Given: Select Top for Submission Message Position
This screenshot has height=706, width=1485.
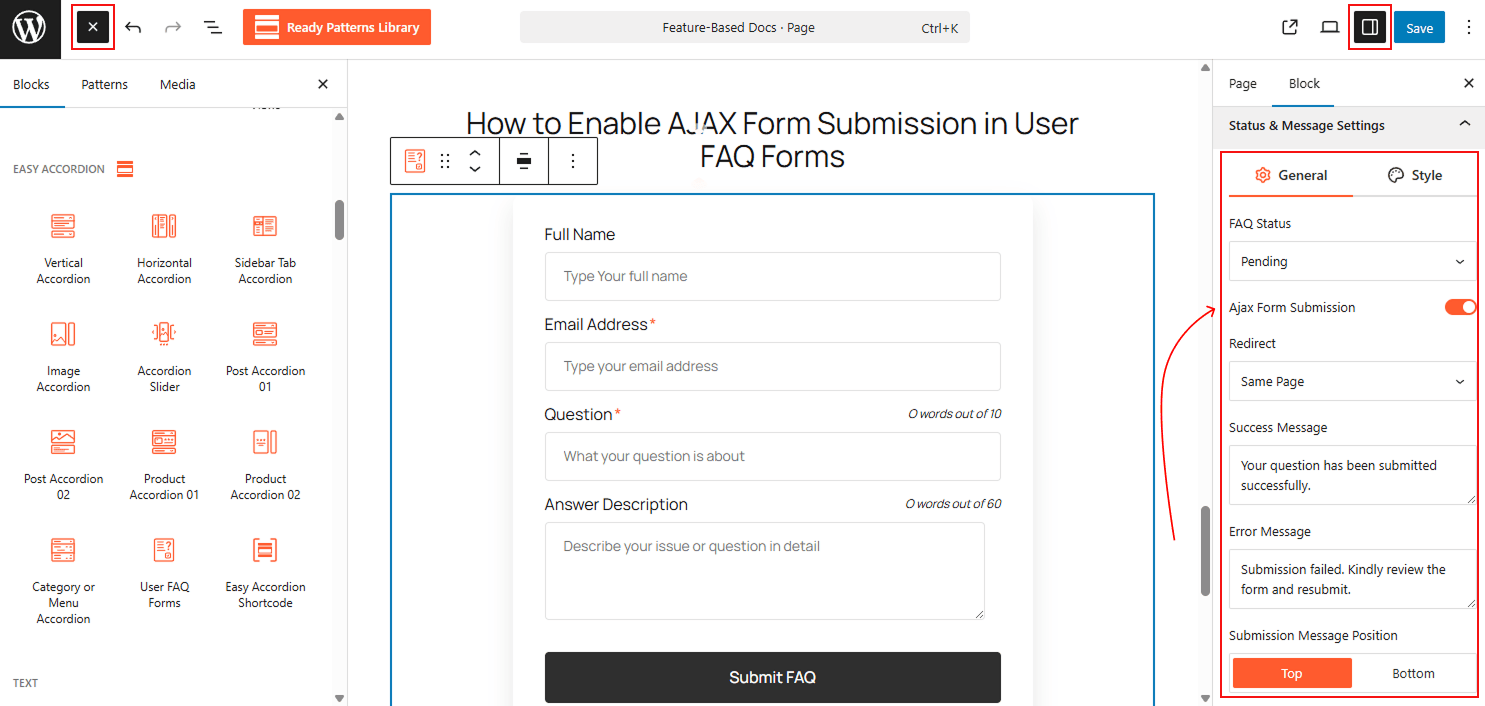Looking at the screenshot, I should (x=1291, y=673).
